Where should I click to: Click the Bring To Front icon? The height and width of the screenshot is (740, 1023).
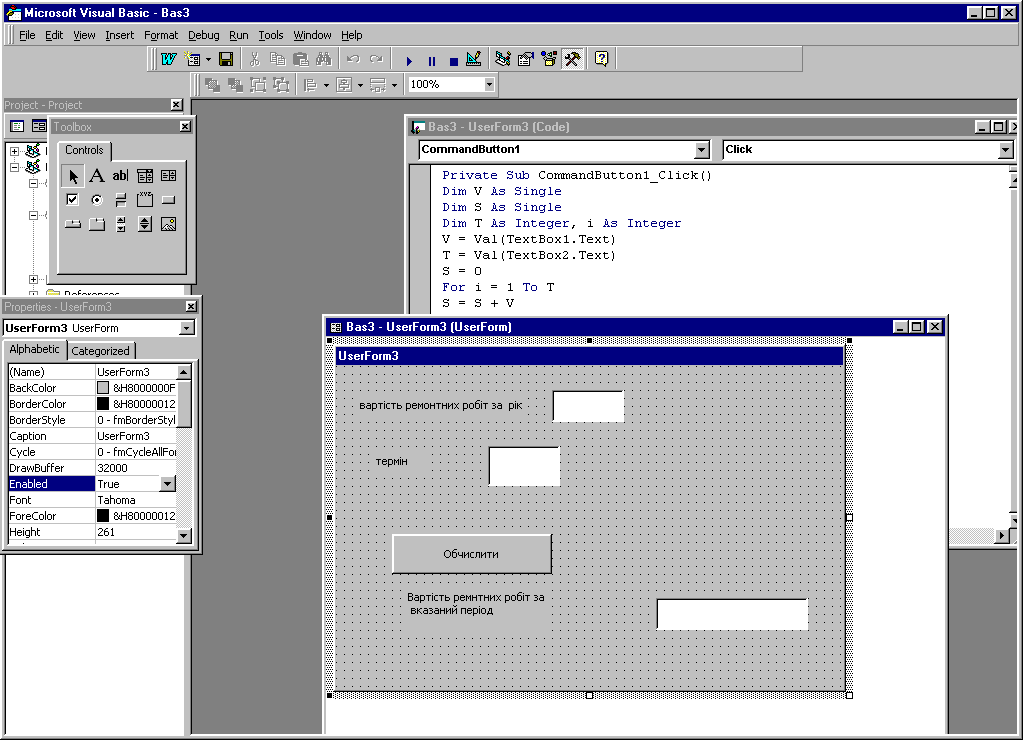click(x=212, y=85)
